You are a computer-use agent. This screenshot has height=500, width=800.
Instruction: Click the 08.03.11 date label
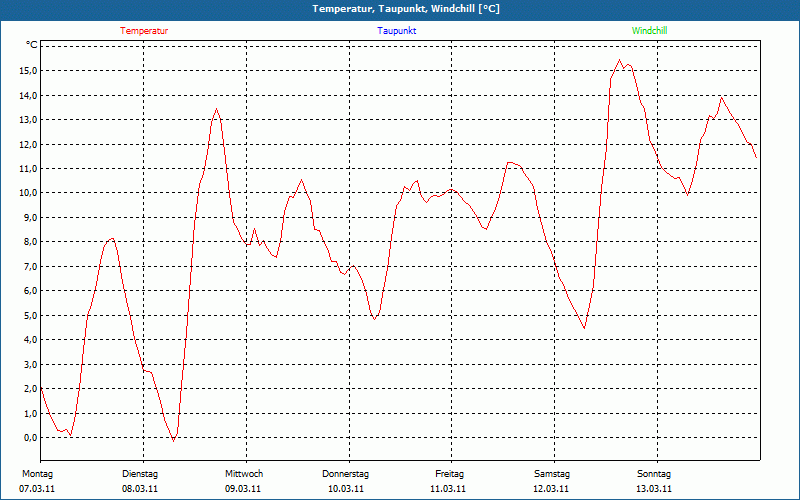click(x=140, y=489)
